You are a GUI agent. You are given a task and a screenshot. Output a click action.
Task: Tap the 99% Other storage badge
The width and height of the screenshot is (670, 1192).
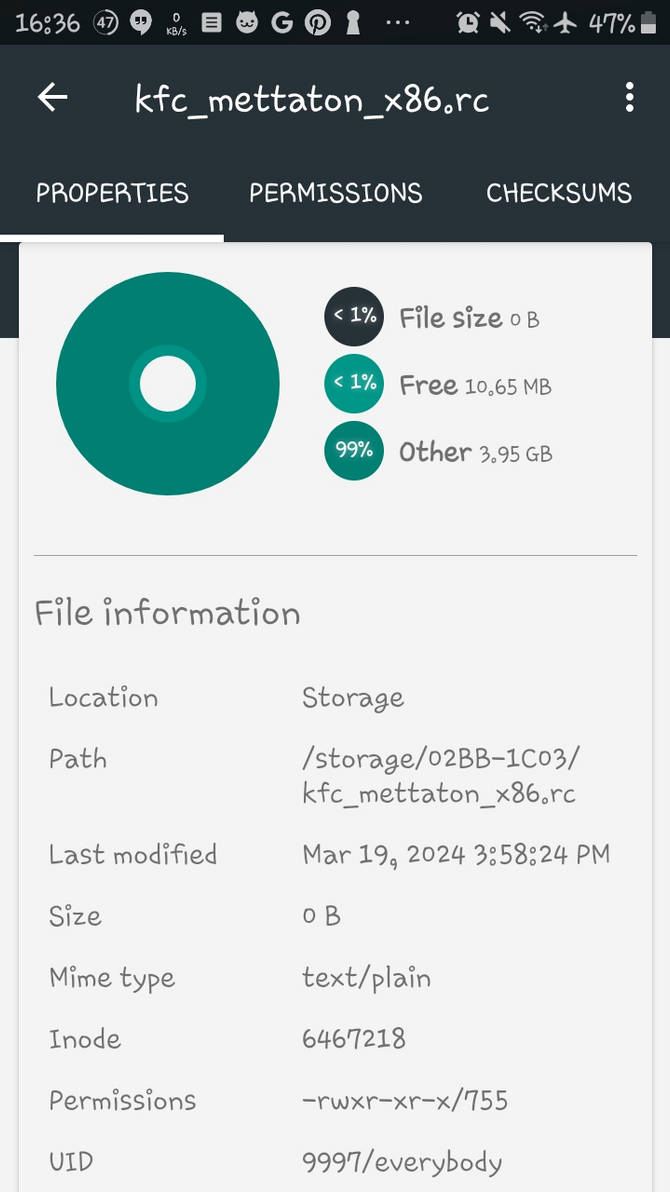(x=354, y=451)
